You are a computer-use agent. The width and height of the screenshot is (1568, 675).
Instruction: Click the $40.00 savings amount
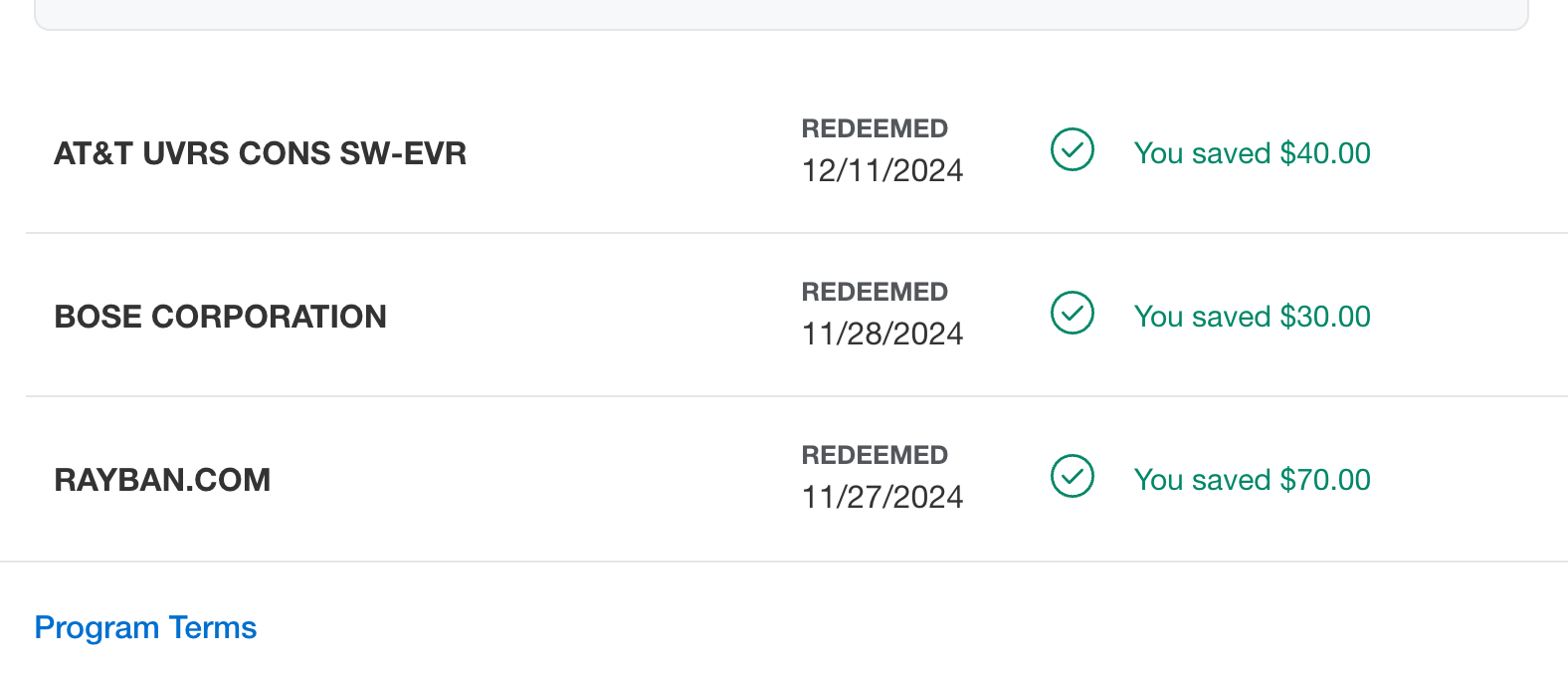click(x=1325, y=153)
